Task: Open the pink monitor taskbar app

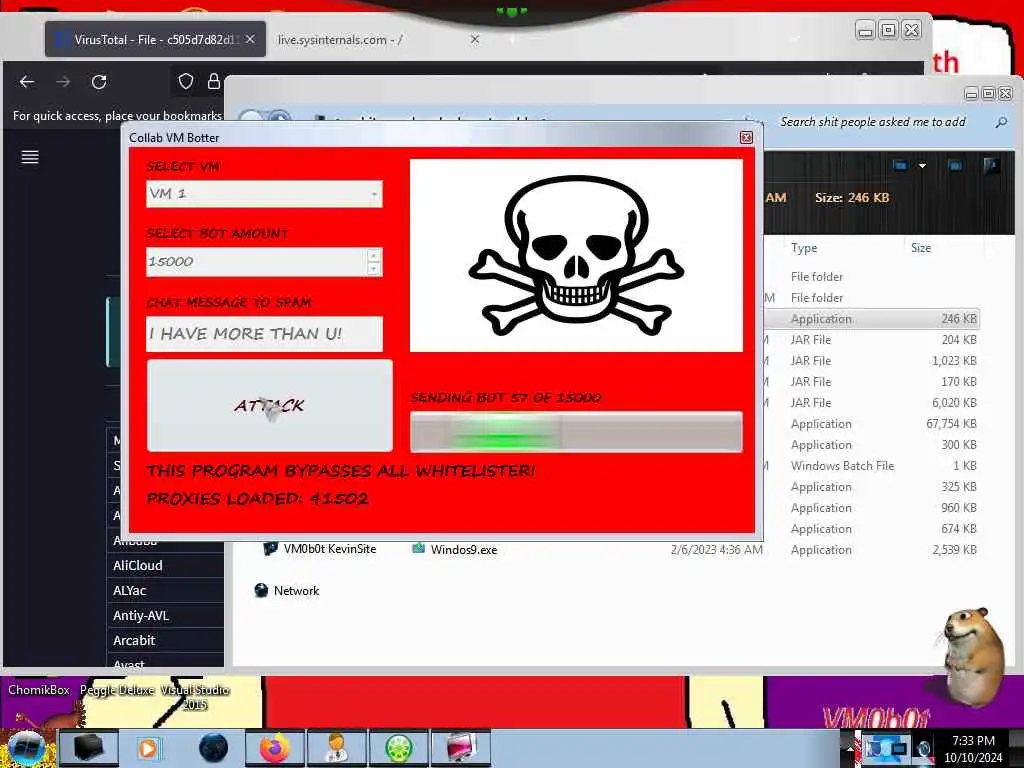Action: (460, 748)
